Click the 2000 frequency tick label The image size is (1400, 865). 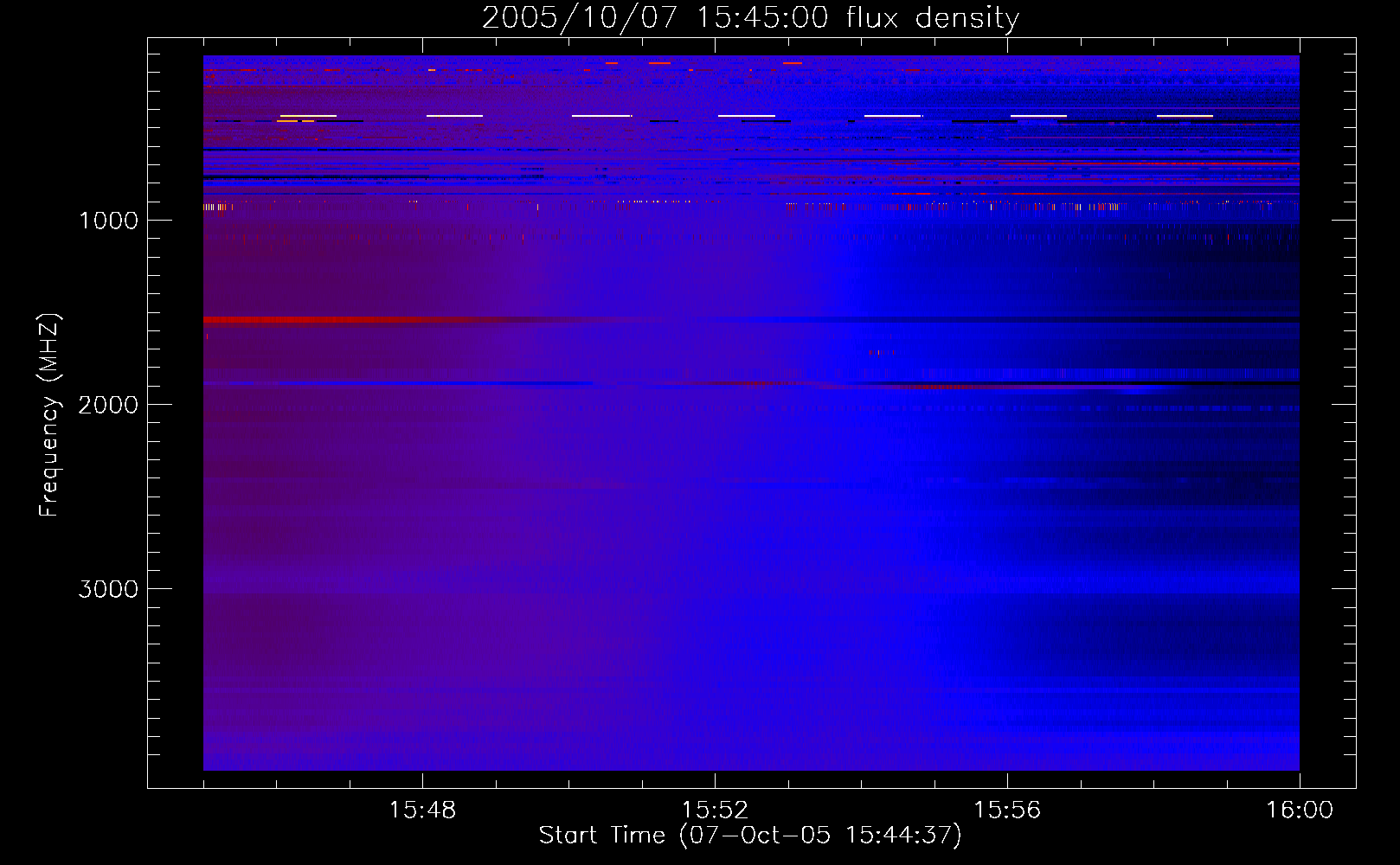tap(108, 405)
